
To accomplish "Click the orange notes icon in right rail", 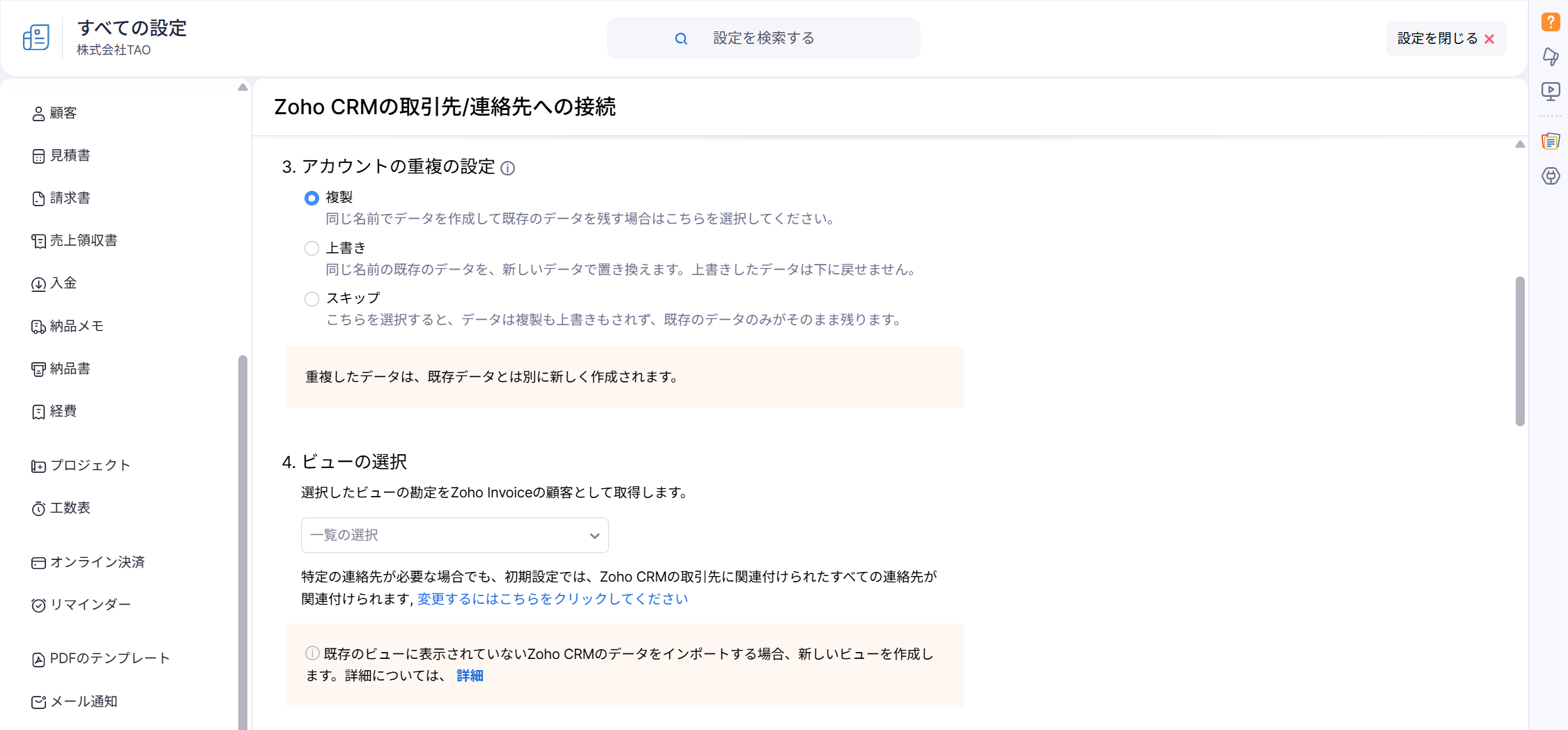I will pyautogui.click(x=1551, y=141).
